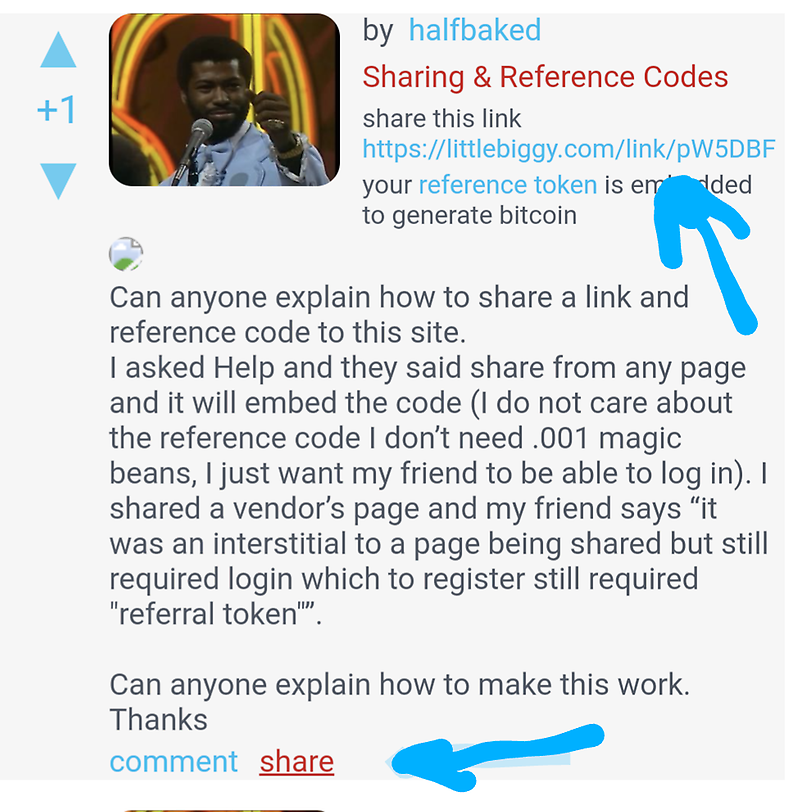Open the post thumbnail of the singer
800x812 pixels.
coord(224,99)
